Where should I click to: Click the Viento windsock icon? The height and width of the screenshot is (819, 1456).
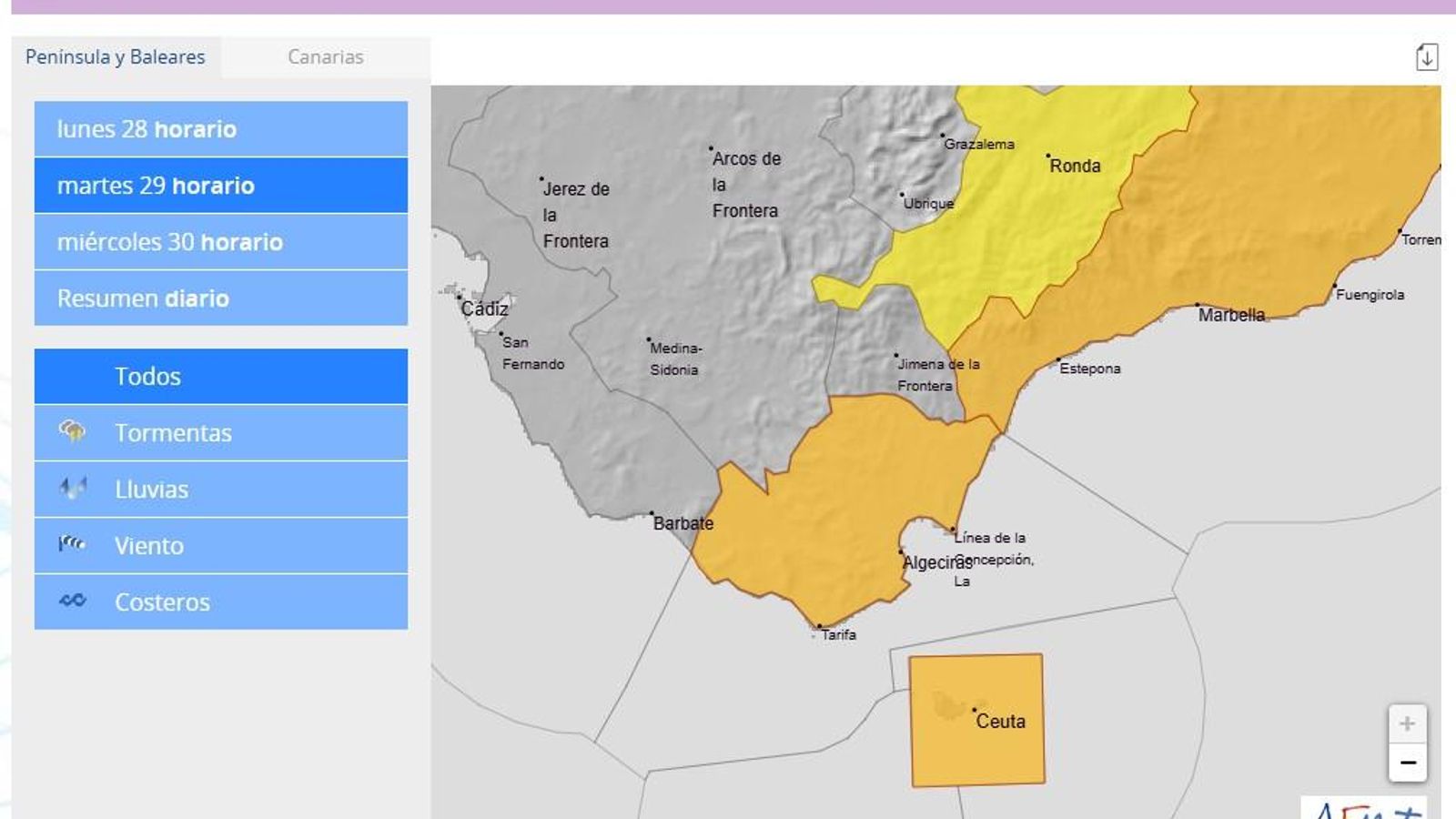pyautogui.click(x=73, y=544)
